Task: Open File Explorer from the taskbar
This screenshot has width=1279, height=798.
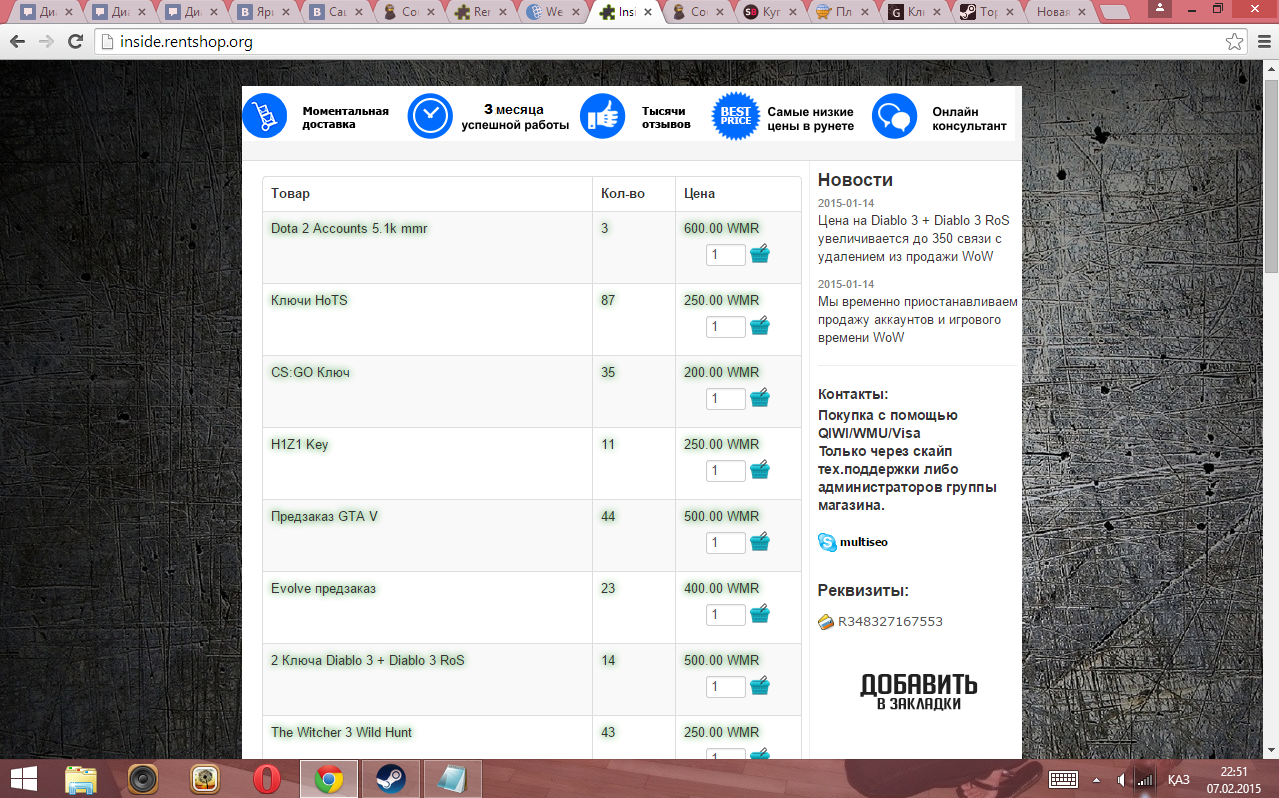Action: tap(81, 779)
